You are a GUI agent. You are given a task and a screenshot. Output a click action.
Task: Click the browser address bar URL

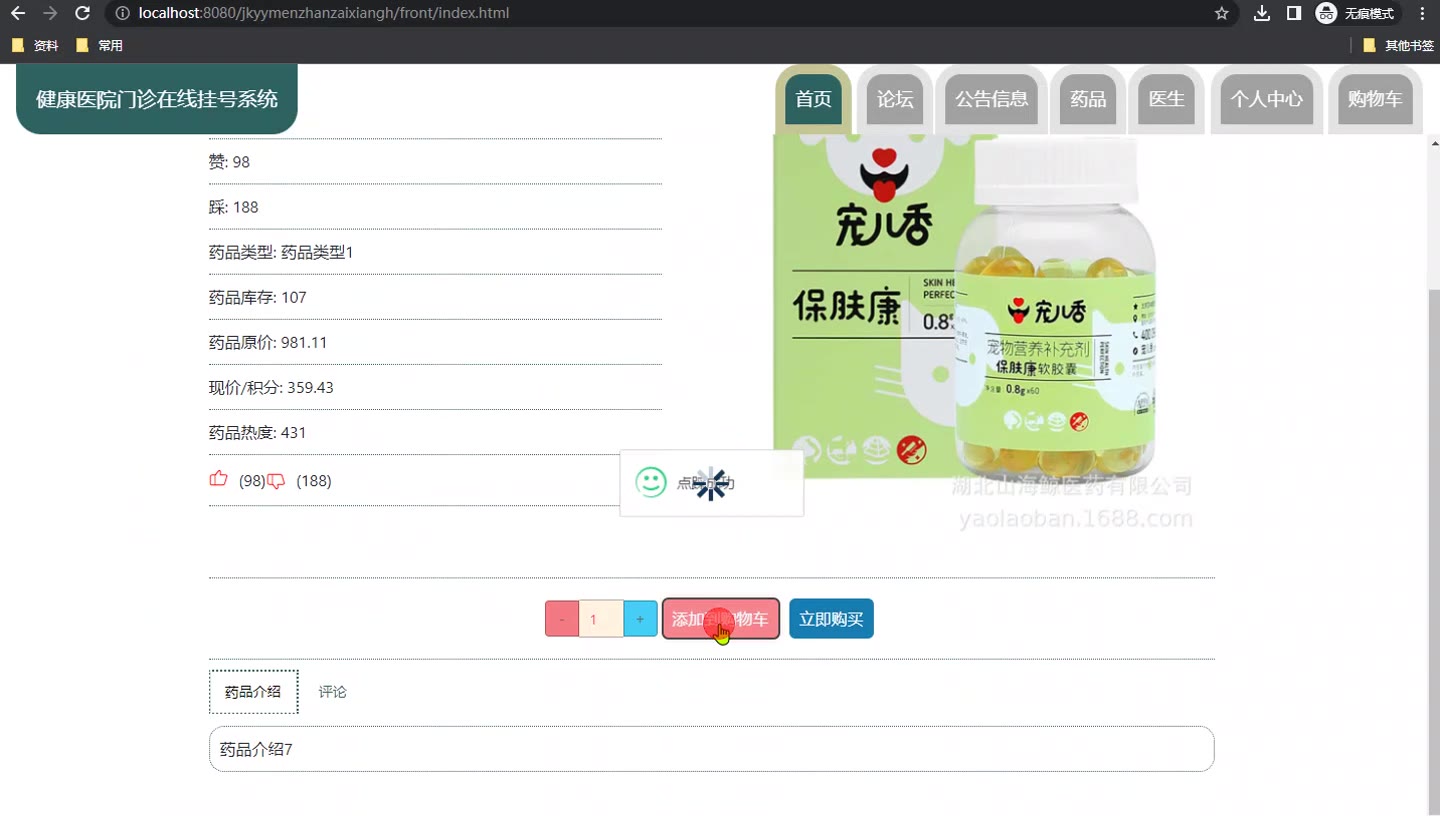(324, 13)
